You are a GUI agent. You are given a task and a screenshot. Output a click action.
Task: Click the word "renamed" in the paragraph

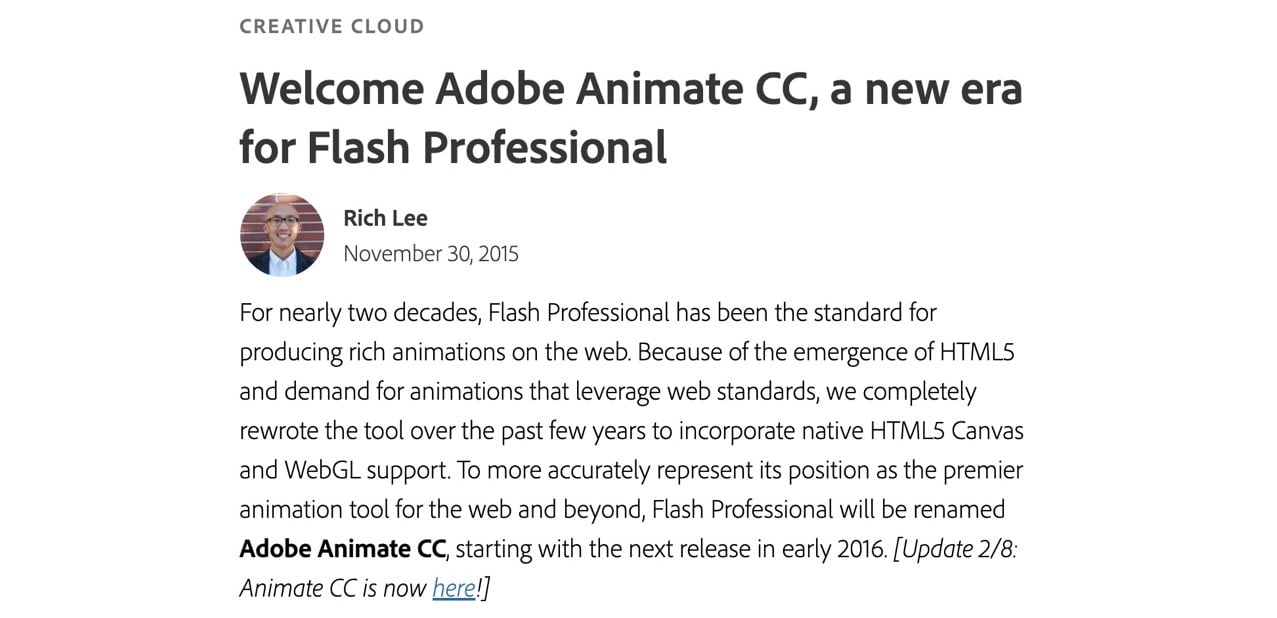(959, 509)
